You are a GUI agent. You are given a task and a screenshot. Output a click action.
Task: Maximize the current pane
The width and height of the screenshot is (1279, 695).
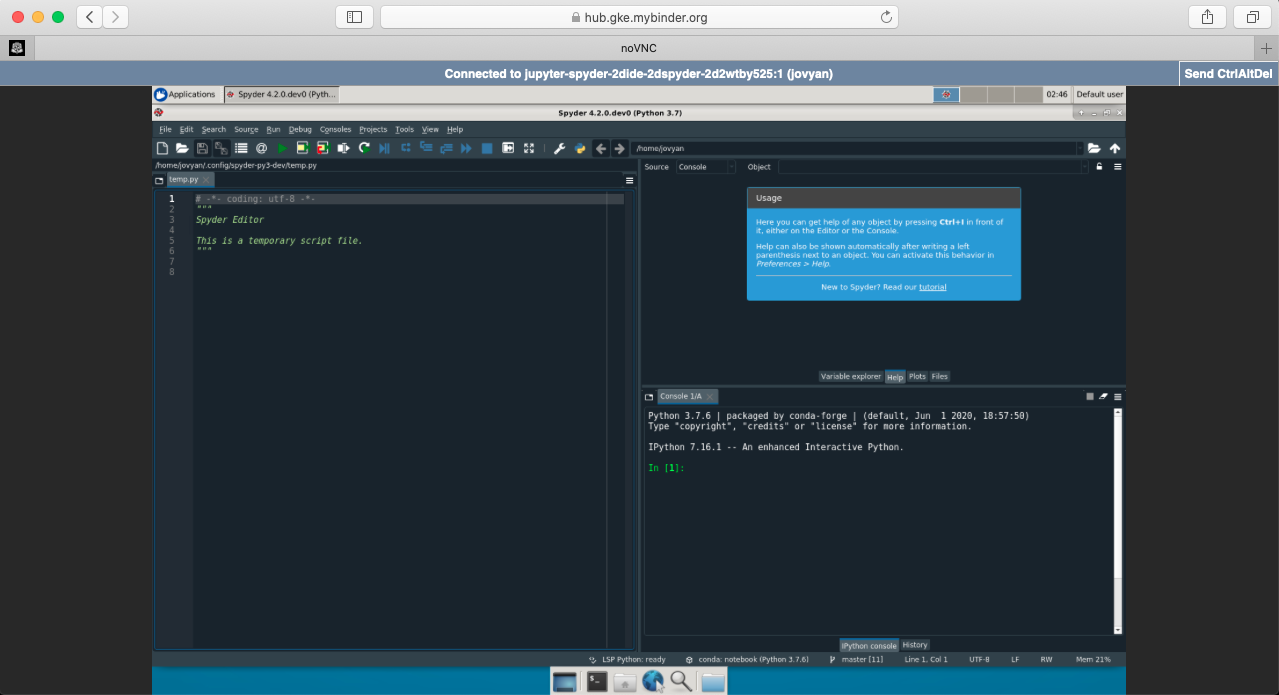point(508,148)
